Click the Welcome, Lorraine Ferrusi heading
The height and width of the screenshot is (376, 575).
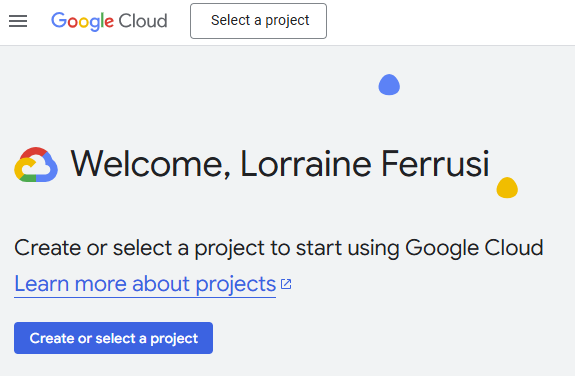[x=280, y=164]
